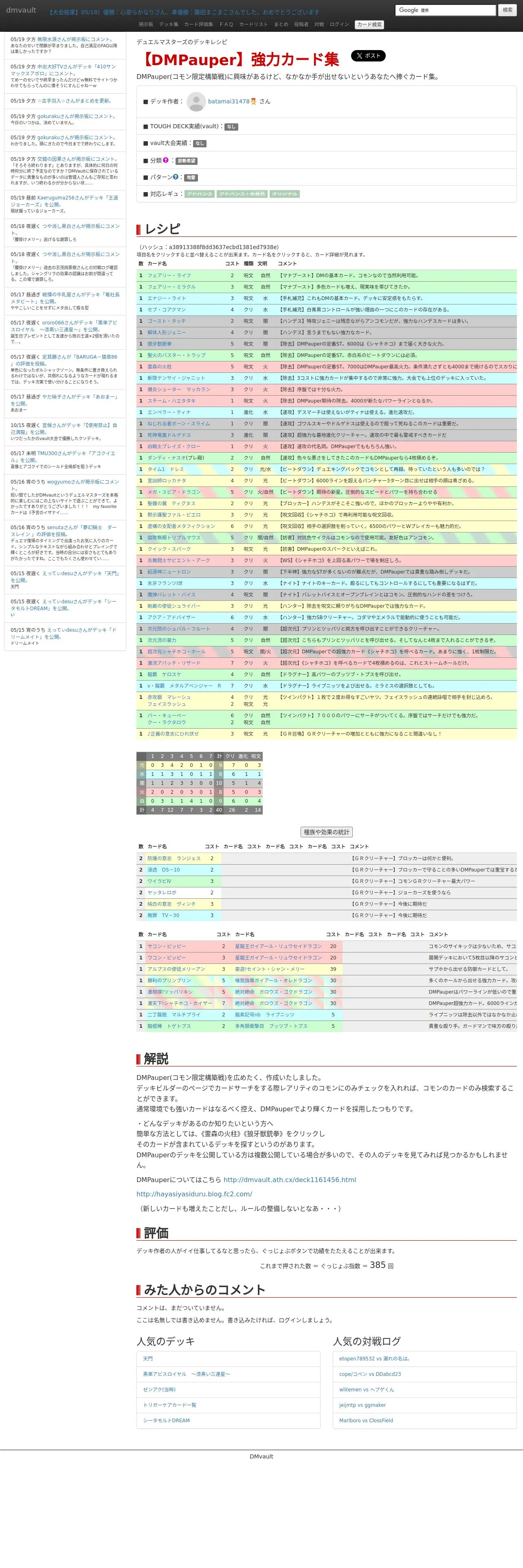
Task: Open the 対戦 menu item
Action: (319, 24)
